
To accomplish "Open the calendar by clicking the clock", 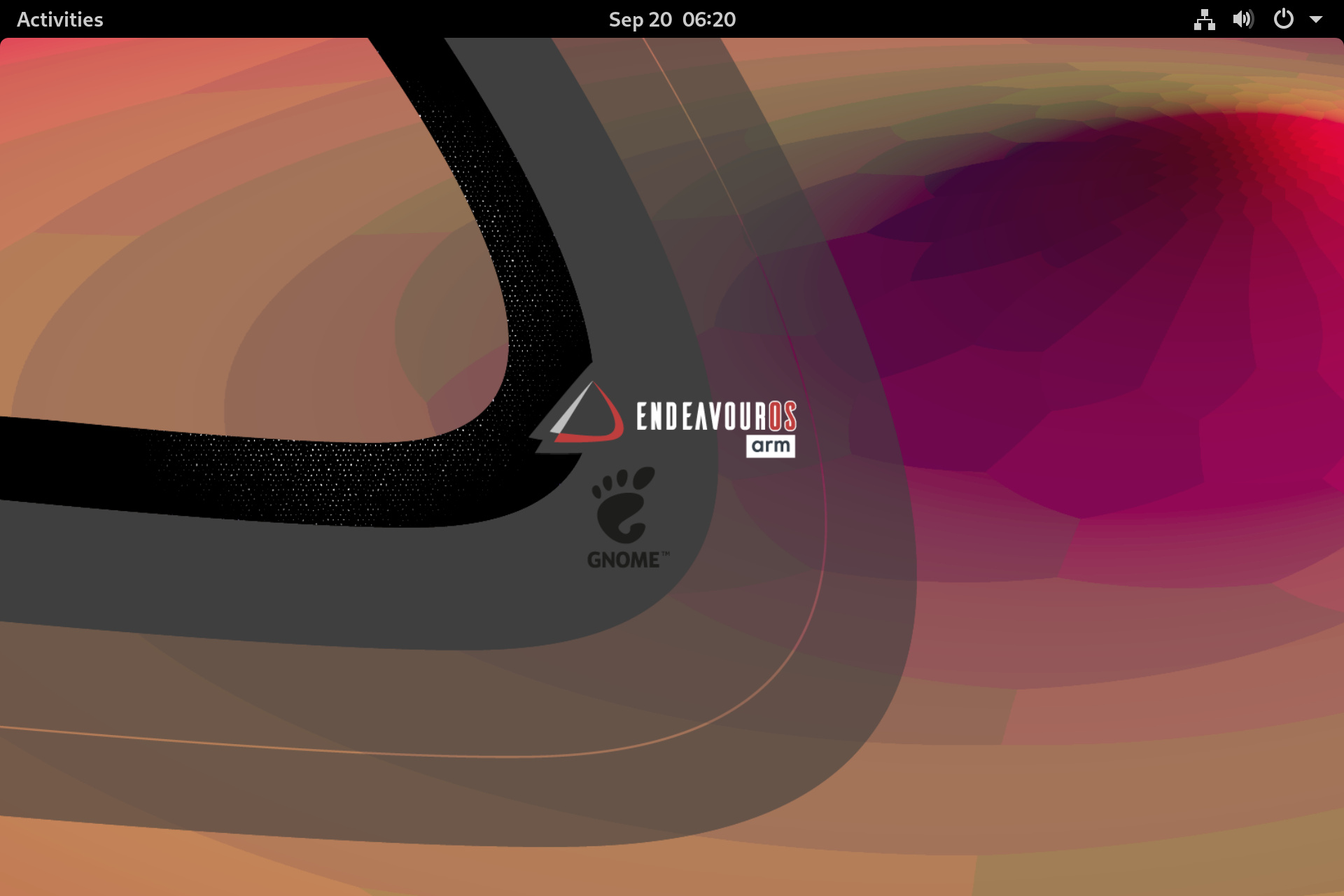I will pyautogui.click(x=671, y=19).
